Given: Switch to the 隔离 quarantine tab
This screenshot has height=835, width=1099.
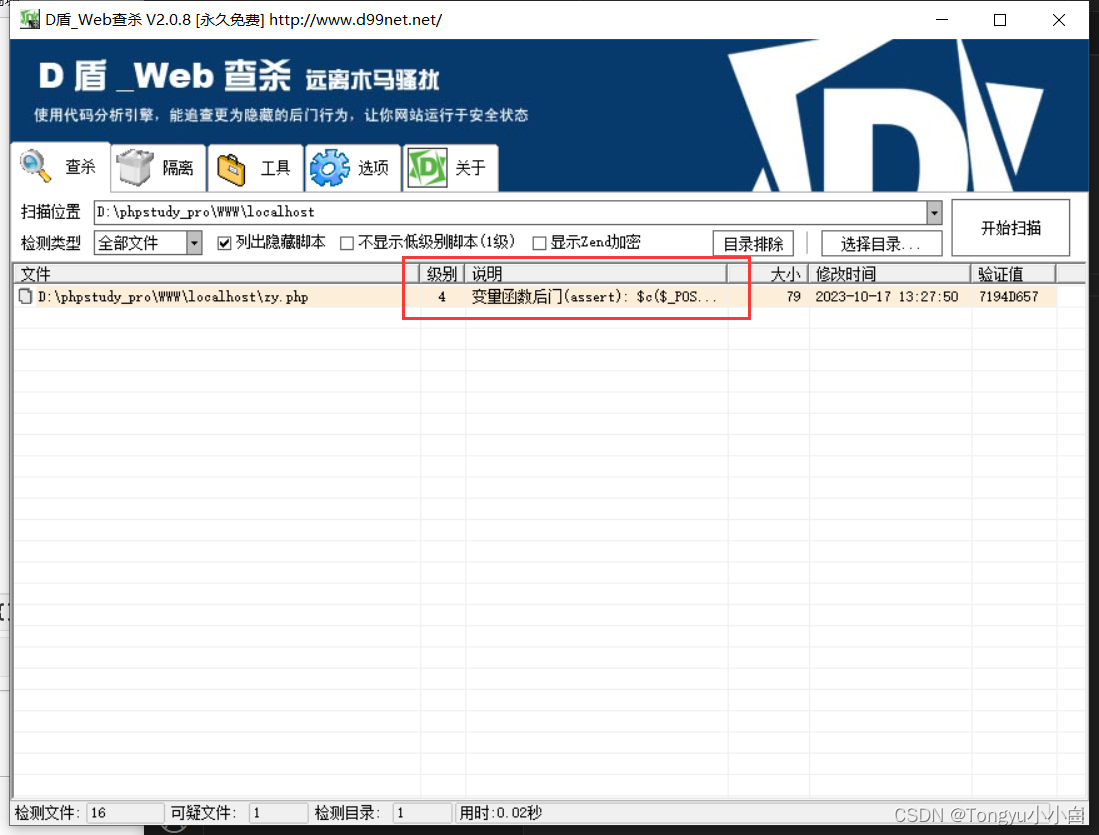Looking at the screenshot, I should 158,168.
